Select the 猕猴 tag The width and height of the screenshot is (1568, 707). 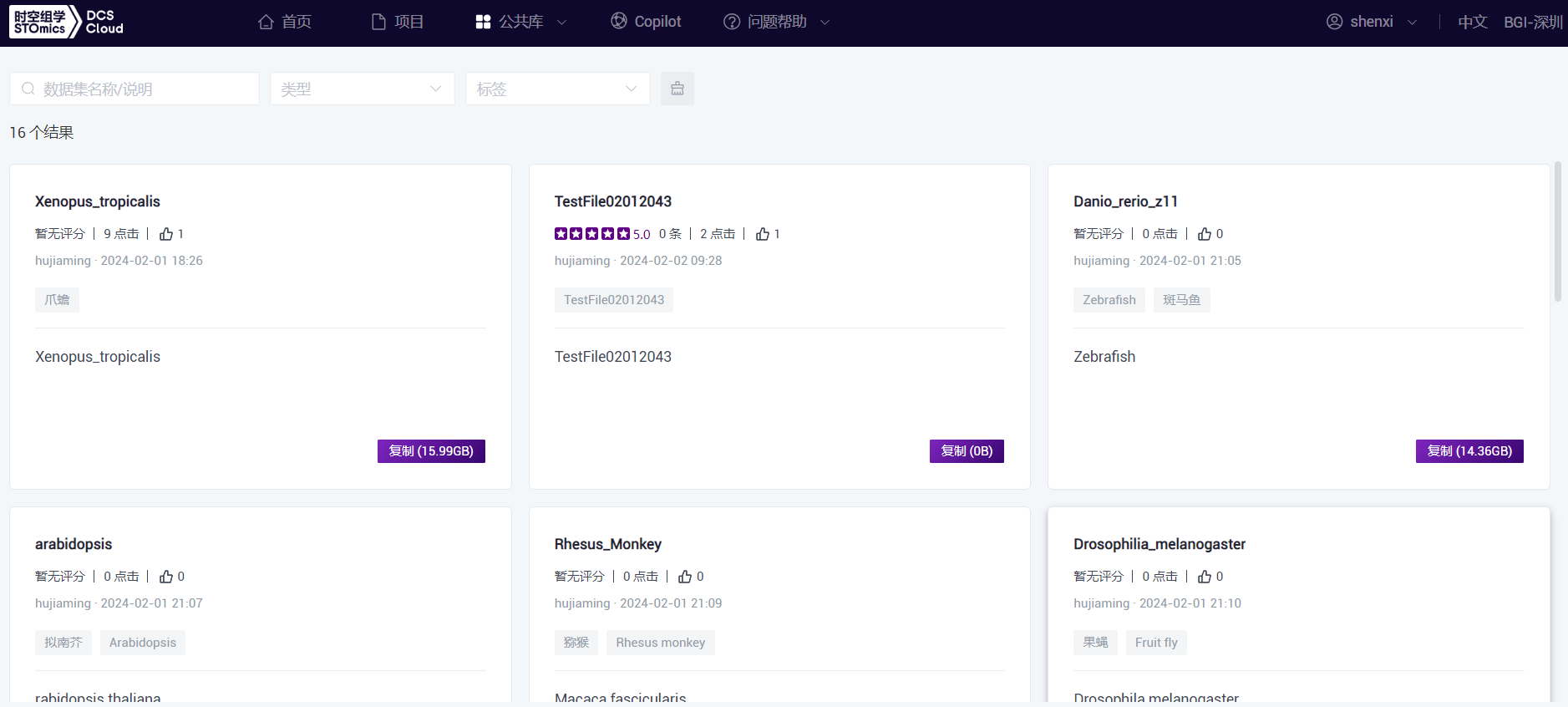pyautogui.click(x=576, y=643)
